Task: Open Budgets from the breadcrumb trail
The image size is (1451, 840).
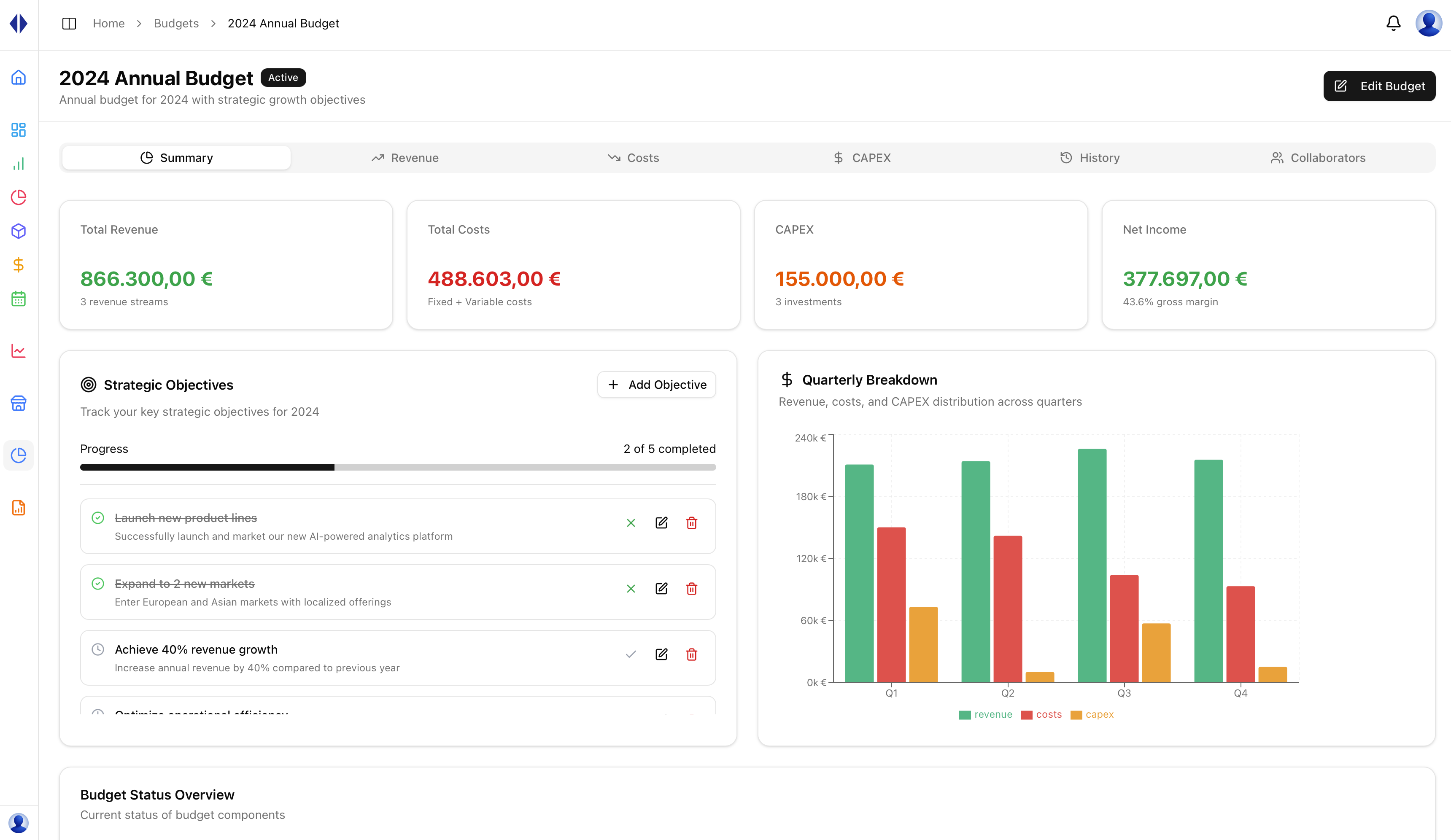Action: (175, 23)
